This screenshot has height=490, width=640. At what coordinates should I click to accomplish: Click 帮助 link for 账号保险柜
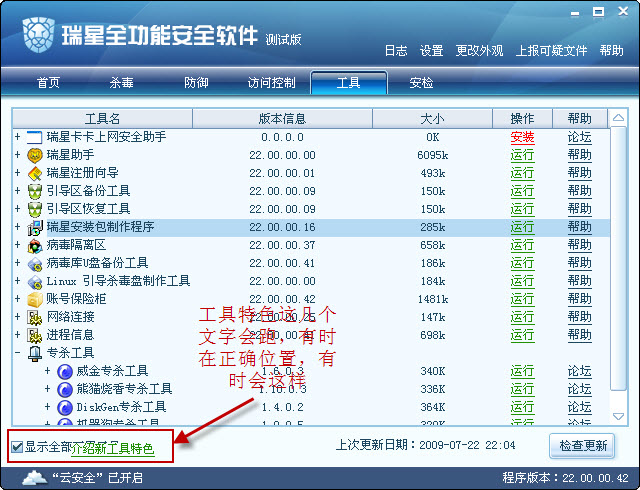click(579, 299)
